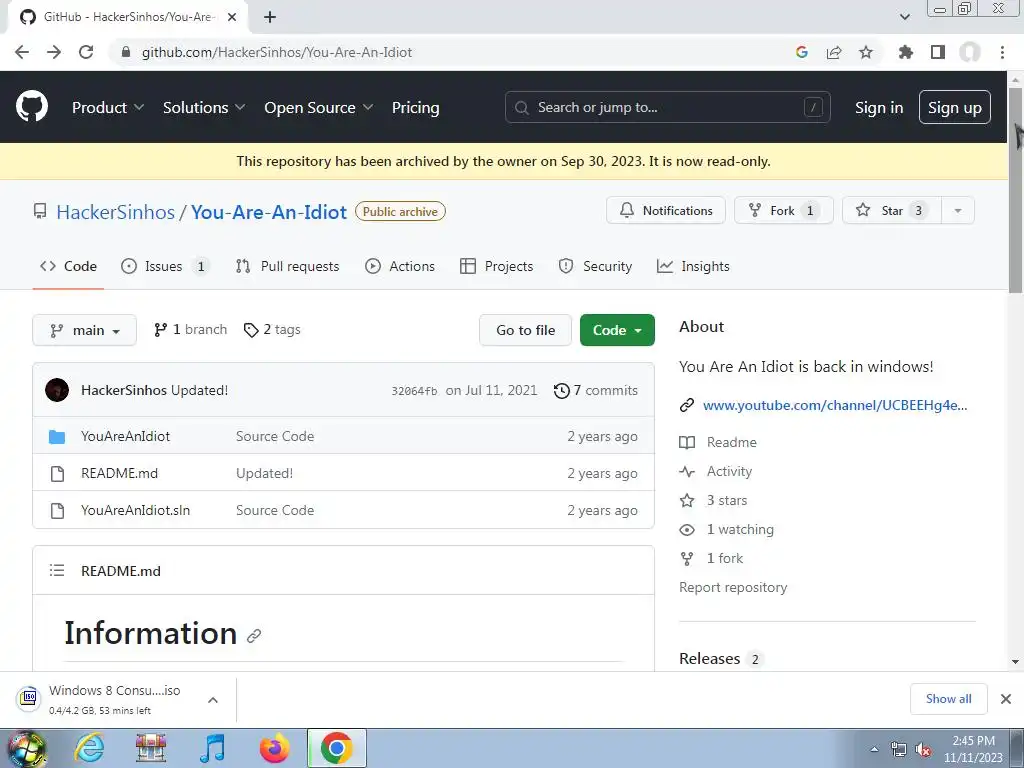The height and width of the screenshot is (768, 1024).
Task: Open the 7 commits link
Action: tap(596, 391)
